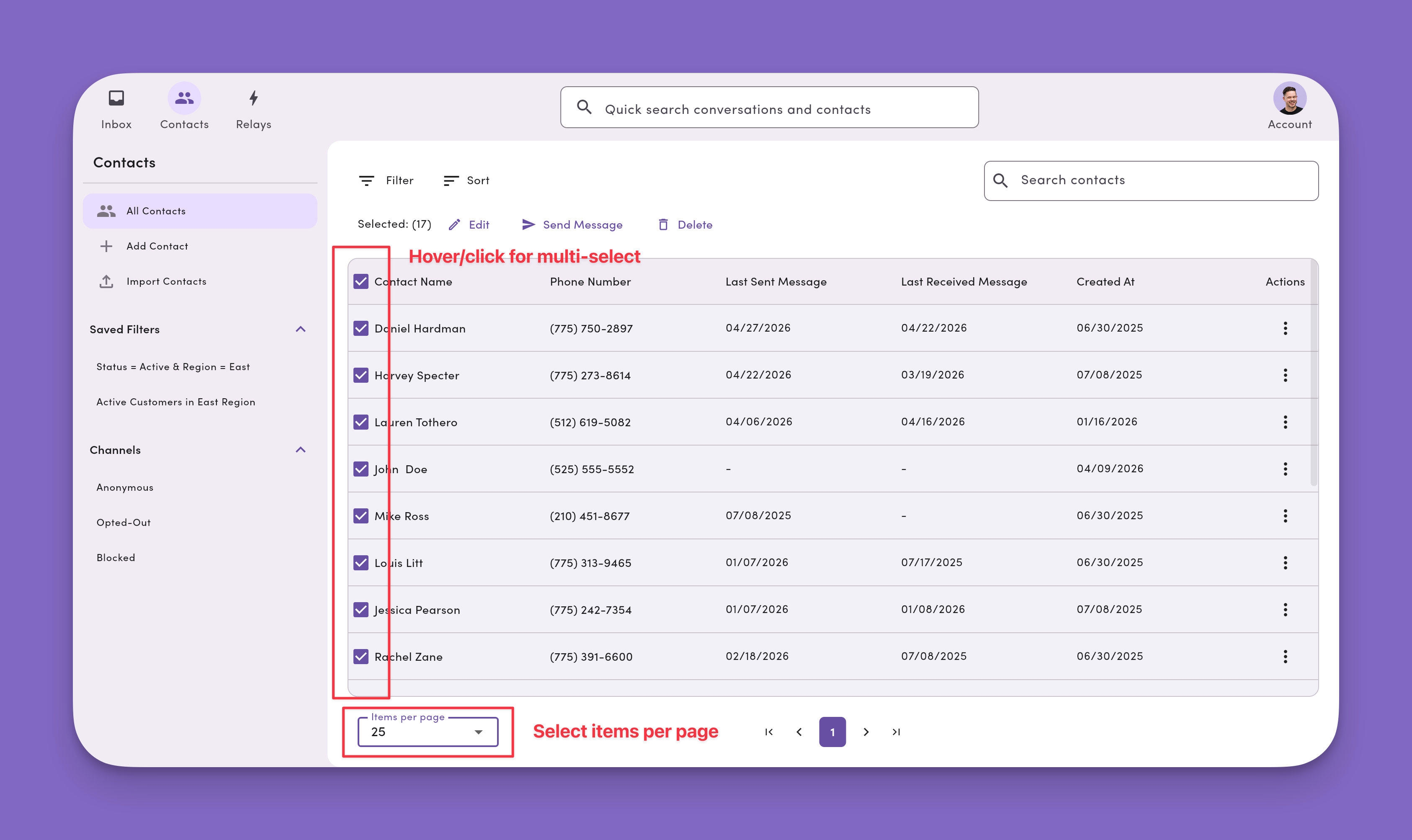Click the Created At column header

click(1105, 282)
